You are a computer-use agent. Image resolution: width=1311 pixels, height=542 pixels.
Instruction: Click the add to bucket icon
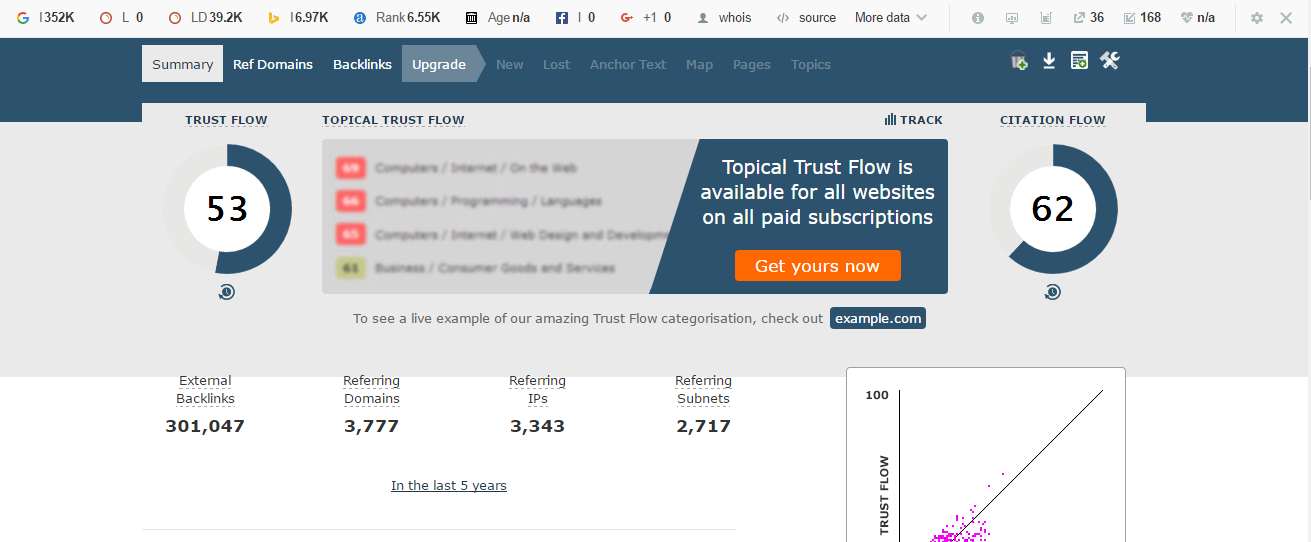1019,61
